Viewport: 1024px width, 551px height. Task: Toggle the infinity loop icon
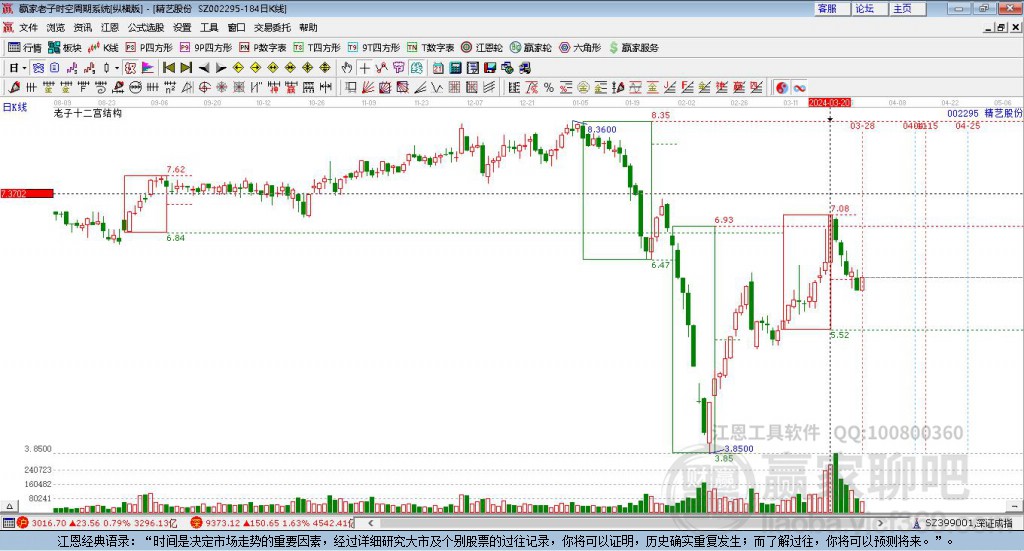pyautogui.click(x=799, y=87)
